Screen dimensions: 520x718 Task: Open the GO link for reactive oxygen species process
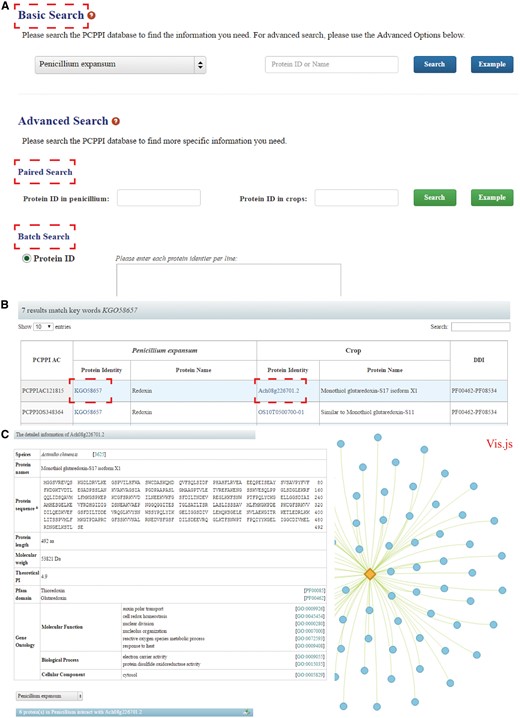click(310, 638)
